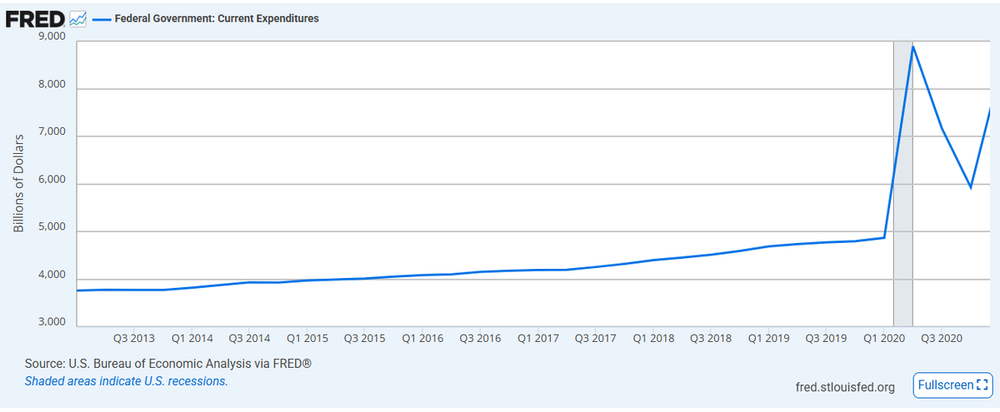Select the Q1 2020 x-axis label
The image size is (1000, 412).
(x=883, y=339)
